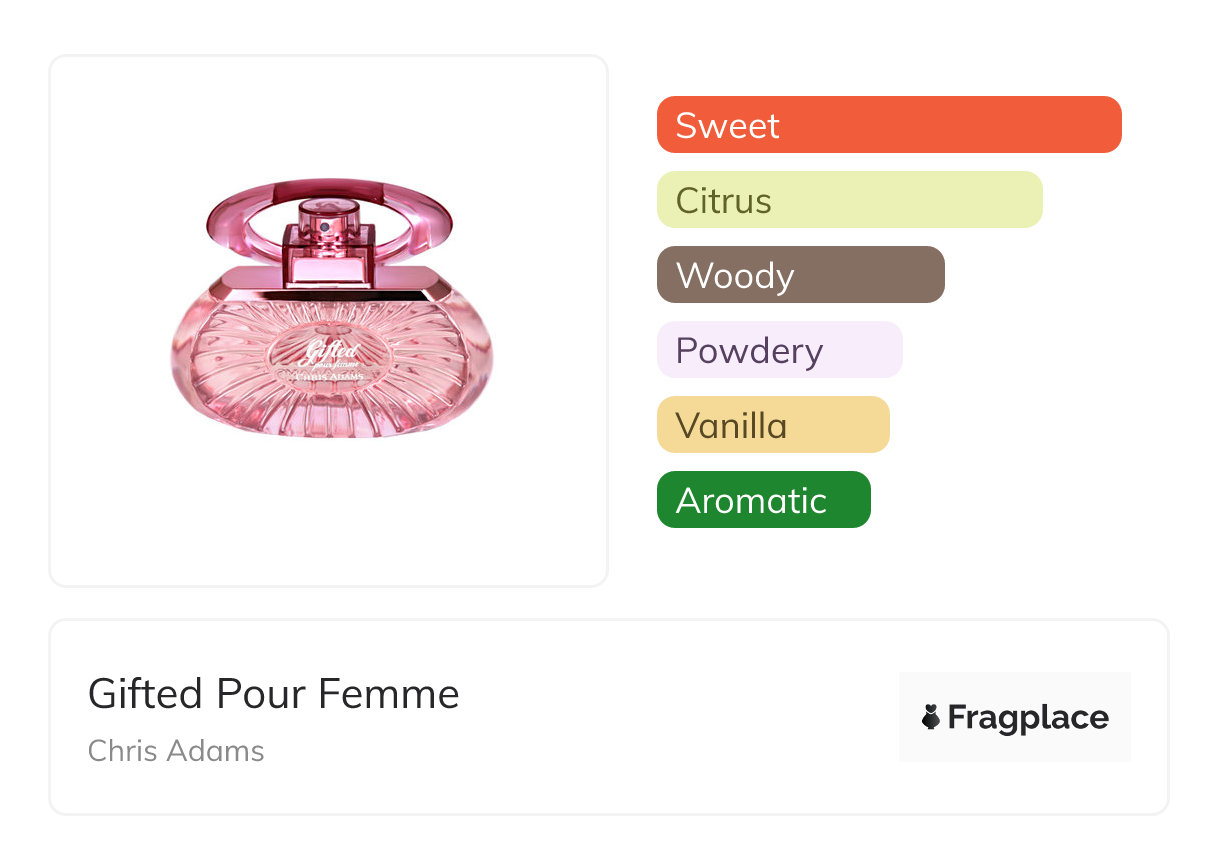The image size is (1218, 864).
Task: Choose the brown Woody accord bar
Action: [x=800, y=275]
